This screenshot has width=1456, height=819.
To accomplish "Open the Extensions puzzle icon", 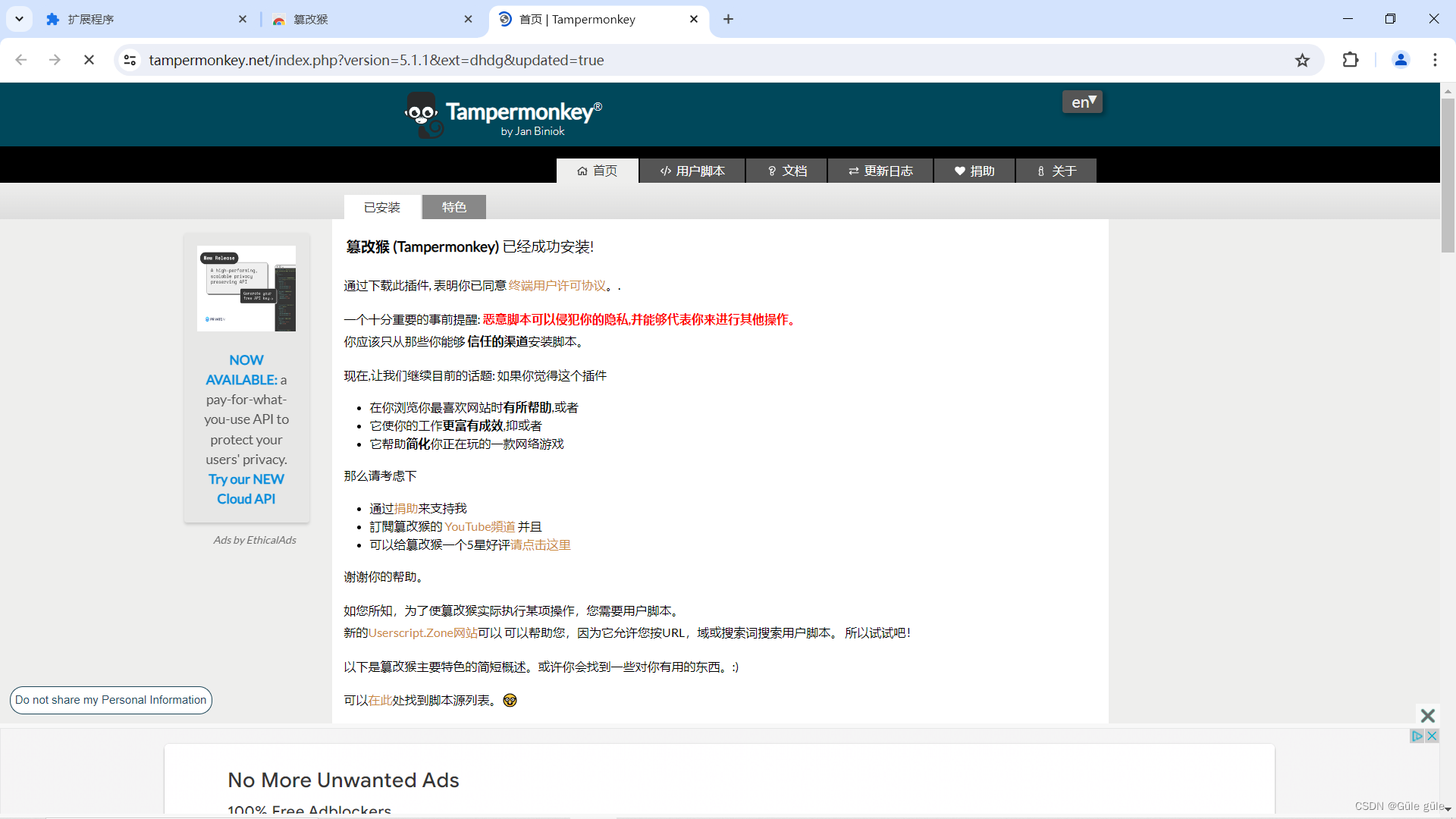I will pos(1351,60).
